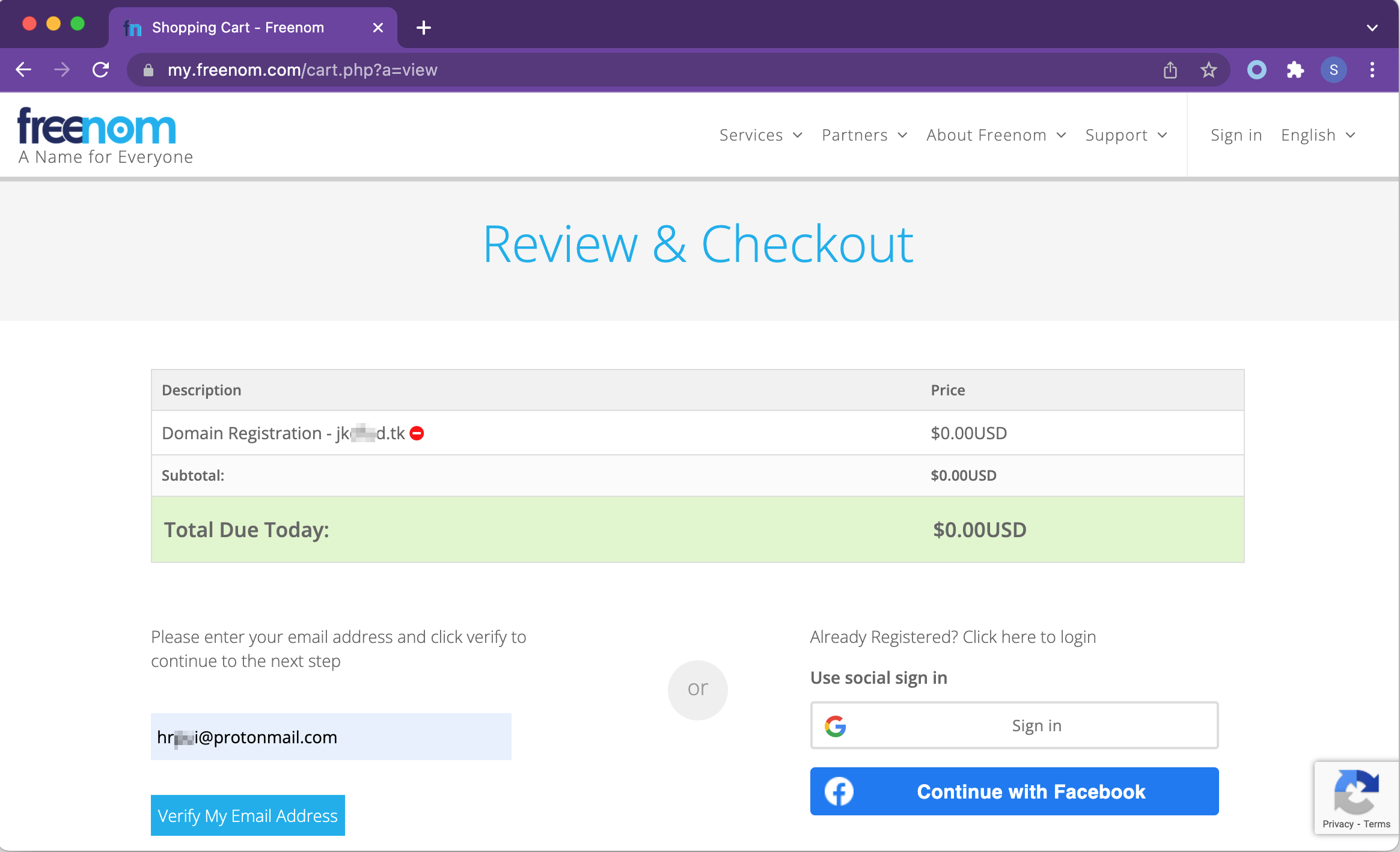Open the reCAPTCHA Terms link

click(1377, 824)
